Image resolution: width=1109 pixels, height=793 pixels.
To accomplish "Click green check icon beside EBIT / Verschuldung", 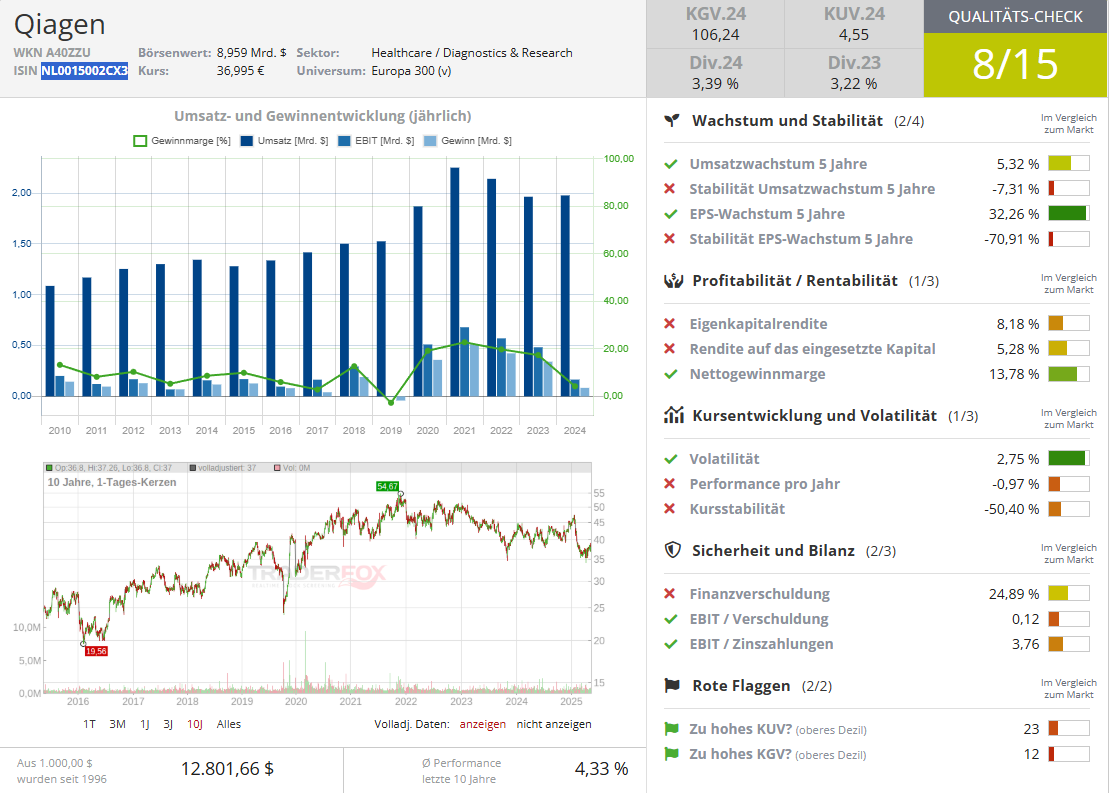I will tap(670, 619).
